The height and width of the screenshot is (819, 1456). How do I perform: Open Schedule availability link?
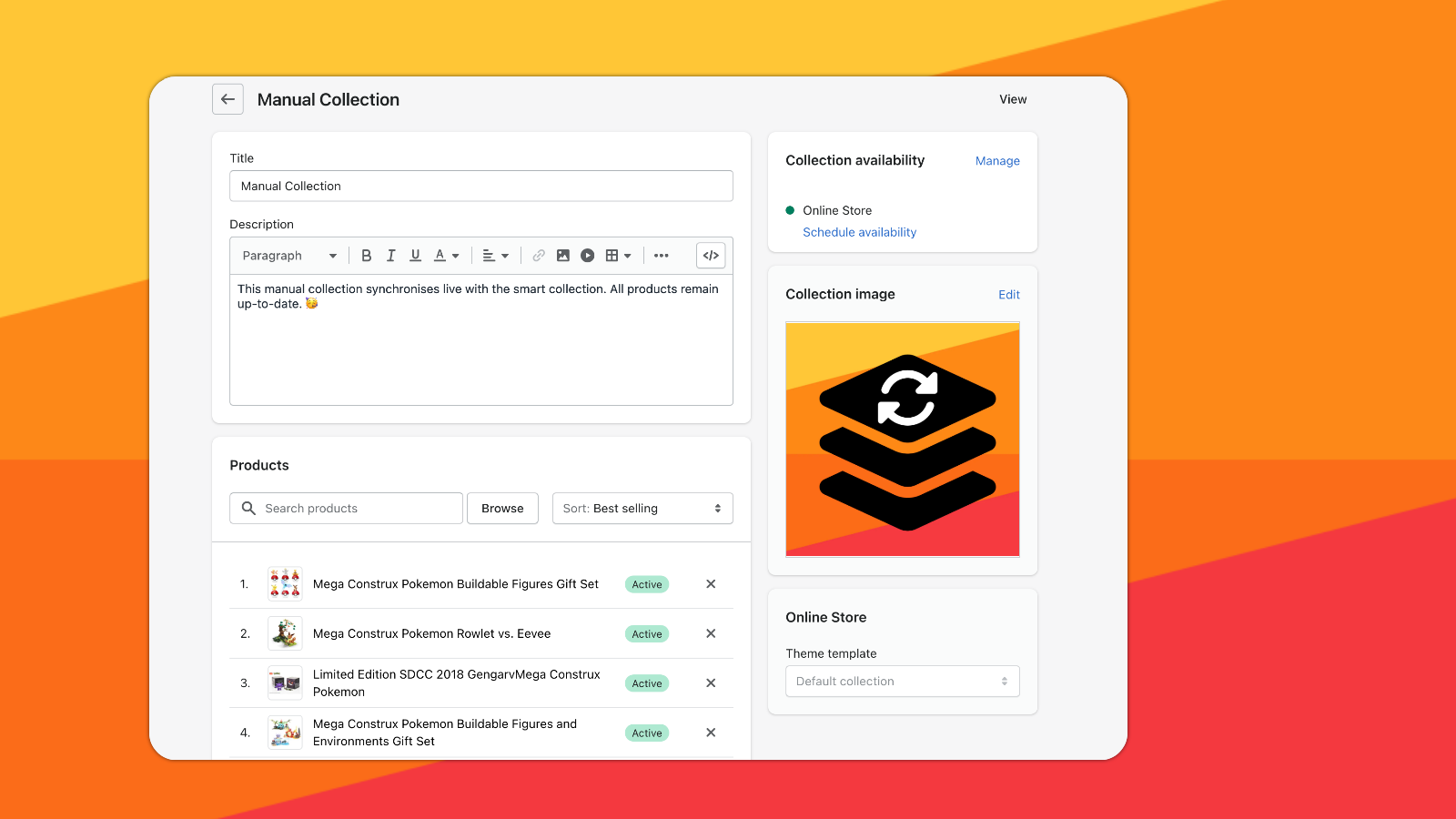point(859,232)
